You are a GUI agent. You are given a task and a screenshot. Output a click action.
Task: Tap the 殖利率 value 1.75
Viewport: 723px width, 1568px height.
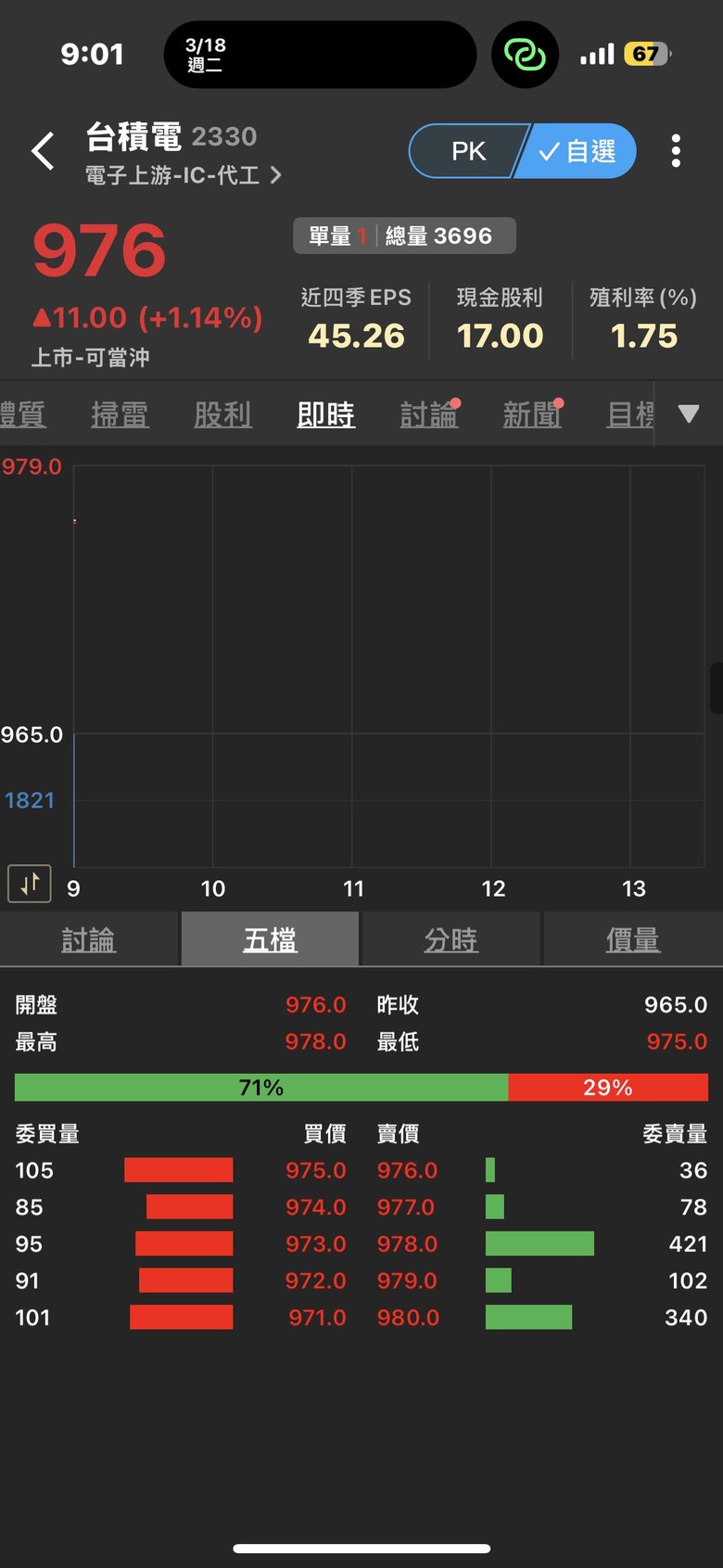tap(643, 336)
